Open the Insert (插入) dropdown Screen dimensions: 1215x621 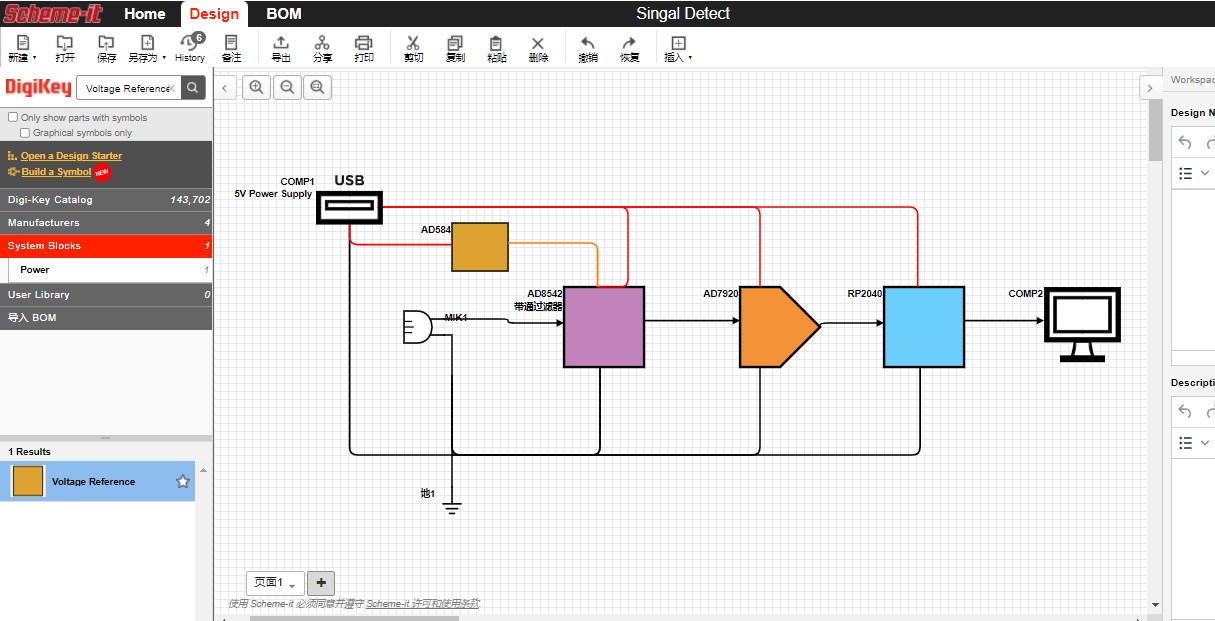(x=678, y=48)
